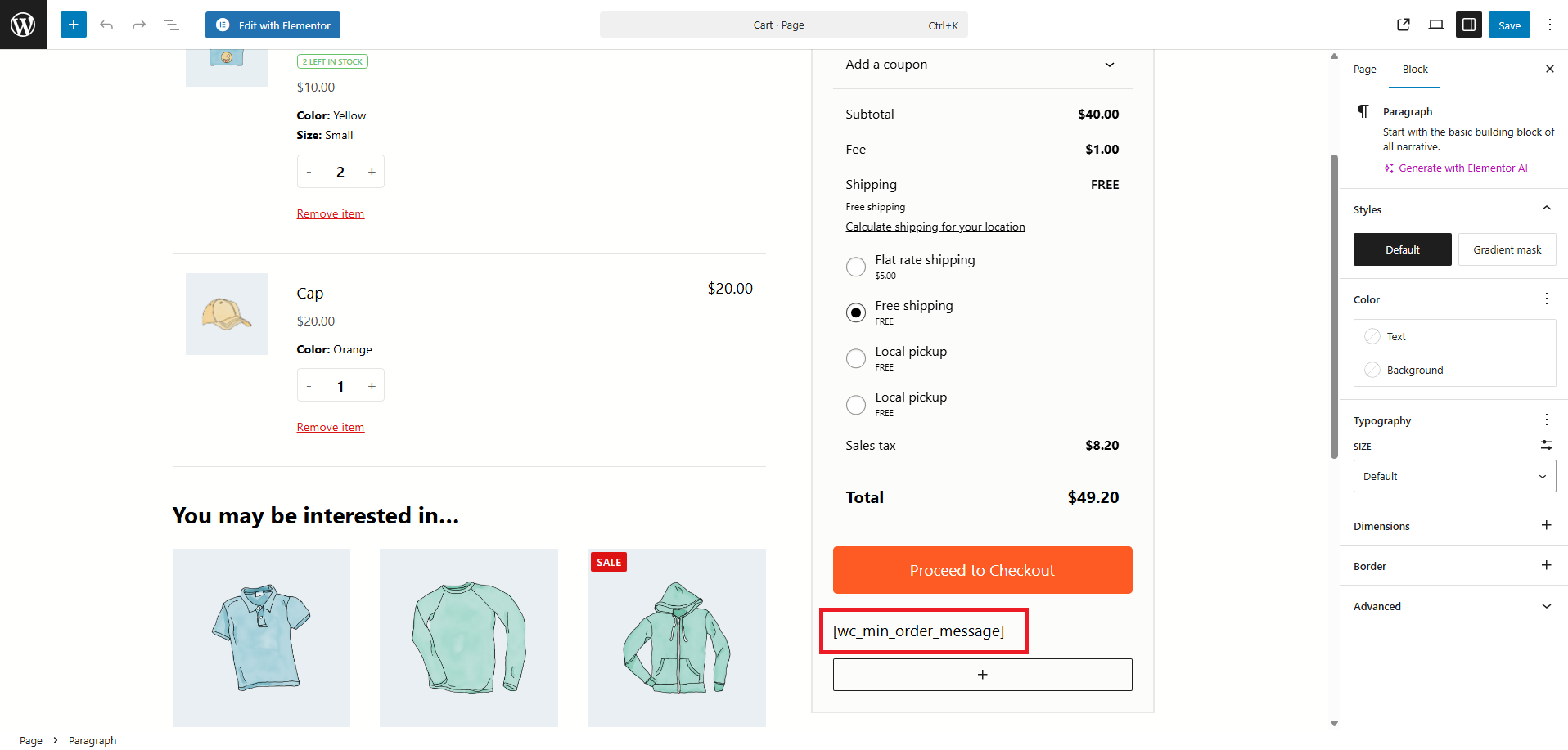Choose the first Local pickup option
This screenshot has height=750, width=1568.
click(x=856, y=358)
